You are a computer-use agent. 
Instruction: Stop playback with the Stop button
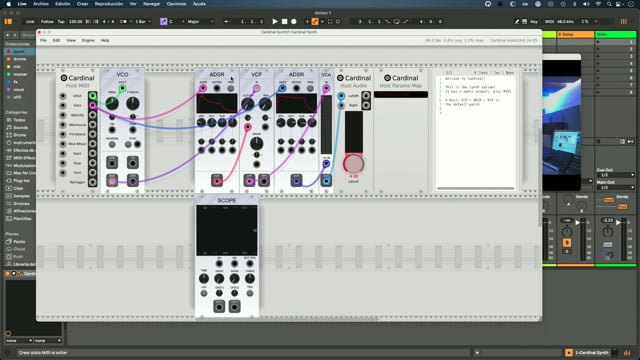(284, 22)
